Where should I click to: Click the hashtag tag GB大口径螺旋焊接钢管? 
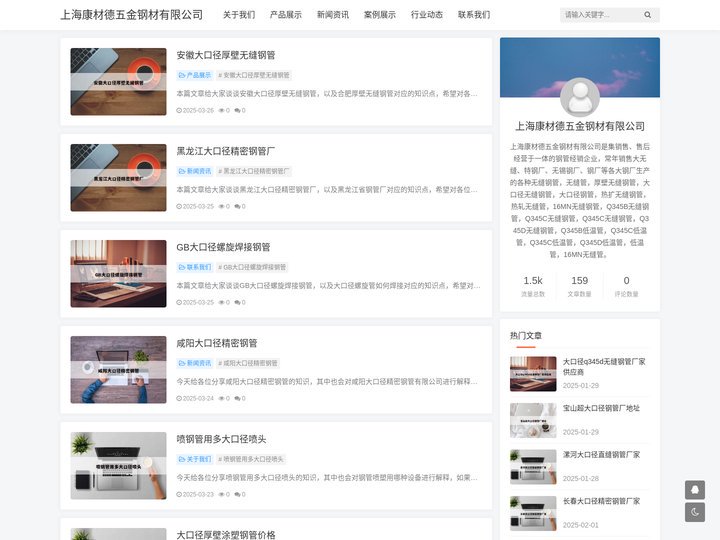tap(252, 267)
